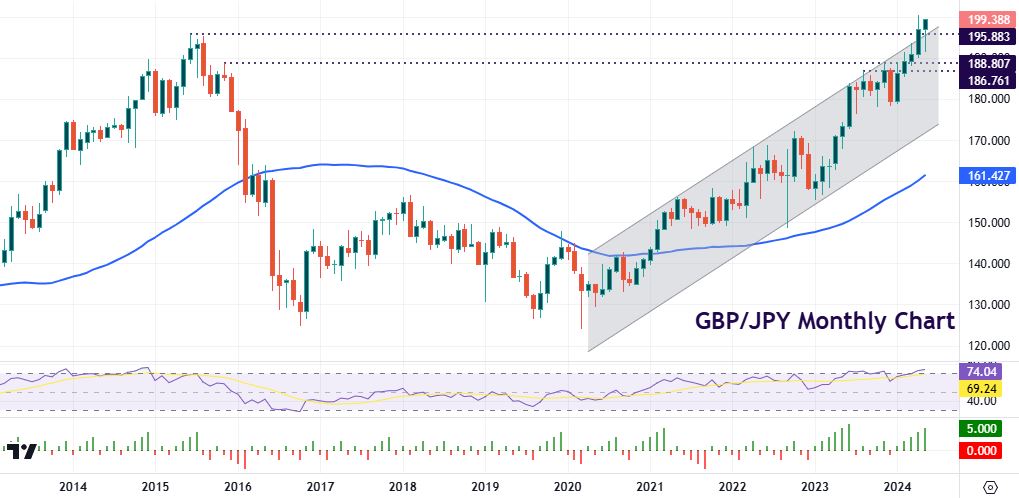Click the red 199.388 current price label
The image size is (1019, 498).
(x=985, y=19)
